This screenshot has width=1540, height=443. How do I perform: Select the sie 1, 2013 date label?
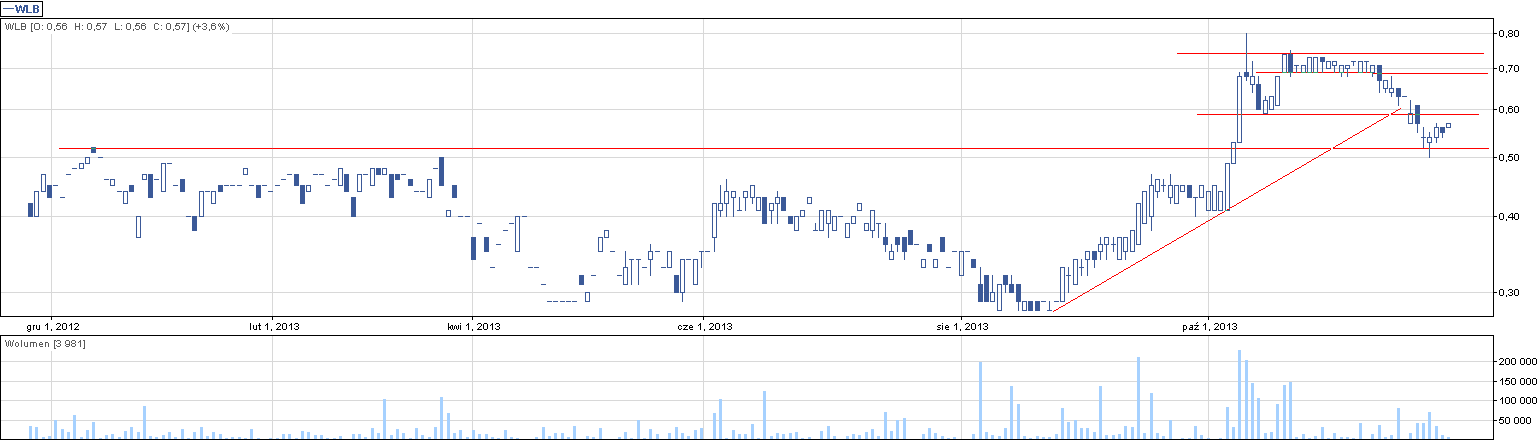tap(962, 326)
